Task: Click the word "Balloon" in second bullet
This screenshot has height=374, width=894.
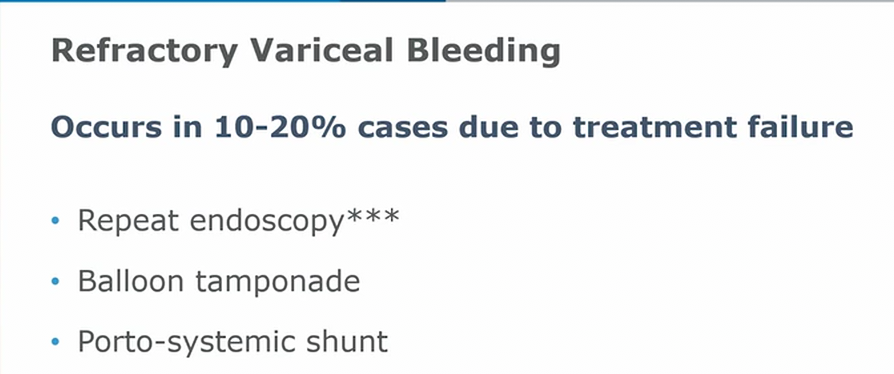Action: coord(131,281)
